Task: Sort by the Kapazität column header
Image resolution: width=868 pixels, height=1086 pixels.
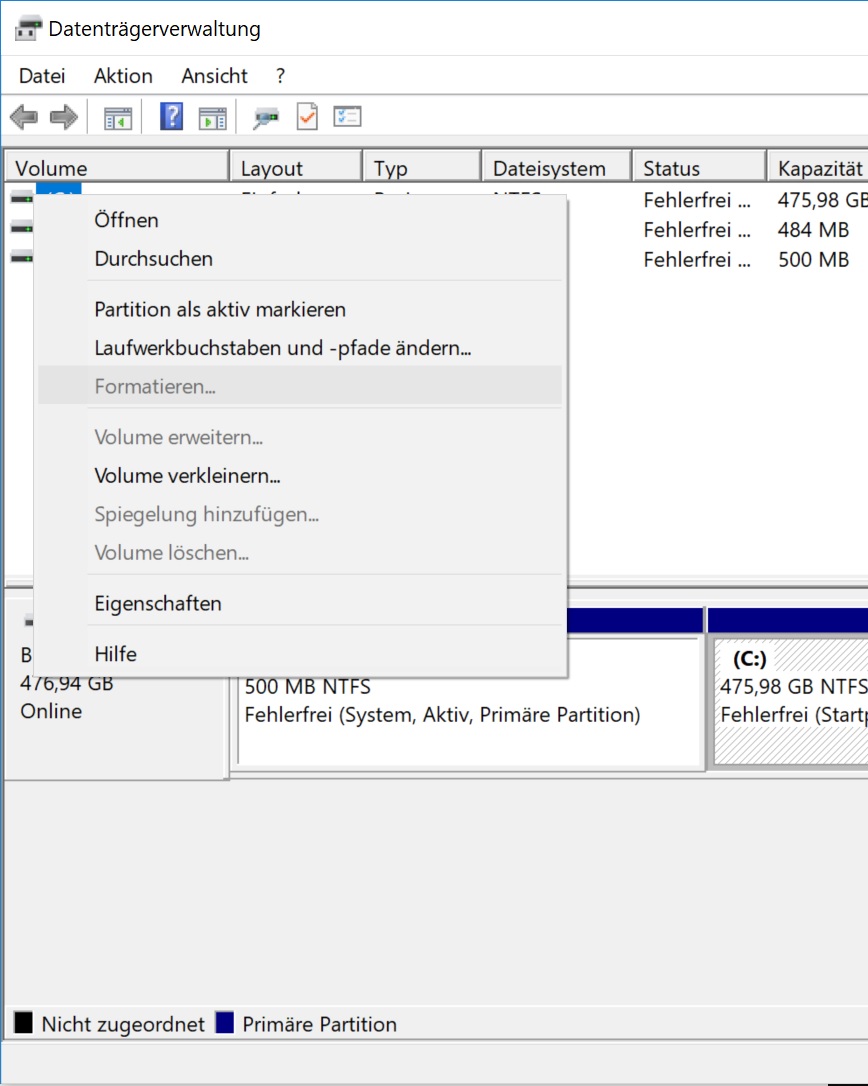Action: pyautogui.click(x=819, y=168)
